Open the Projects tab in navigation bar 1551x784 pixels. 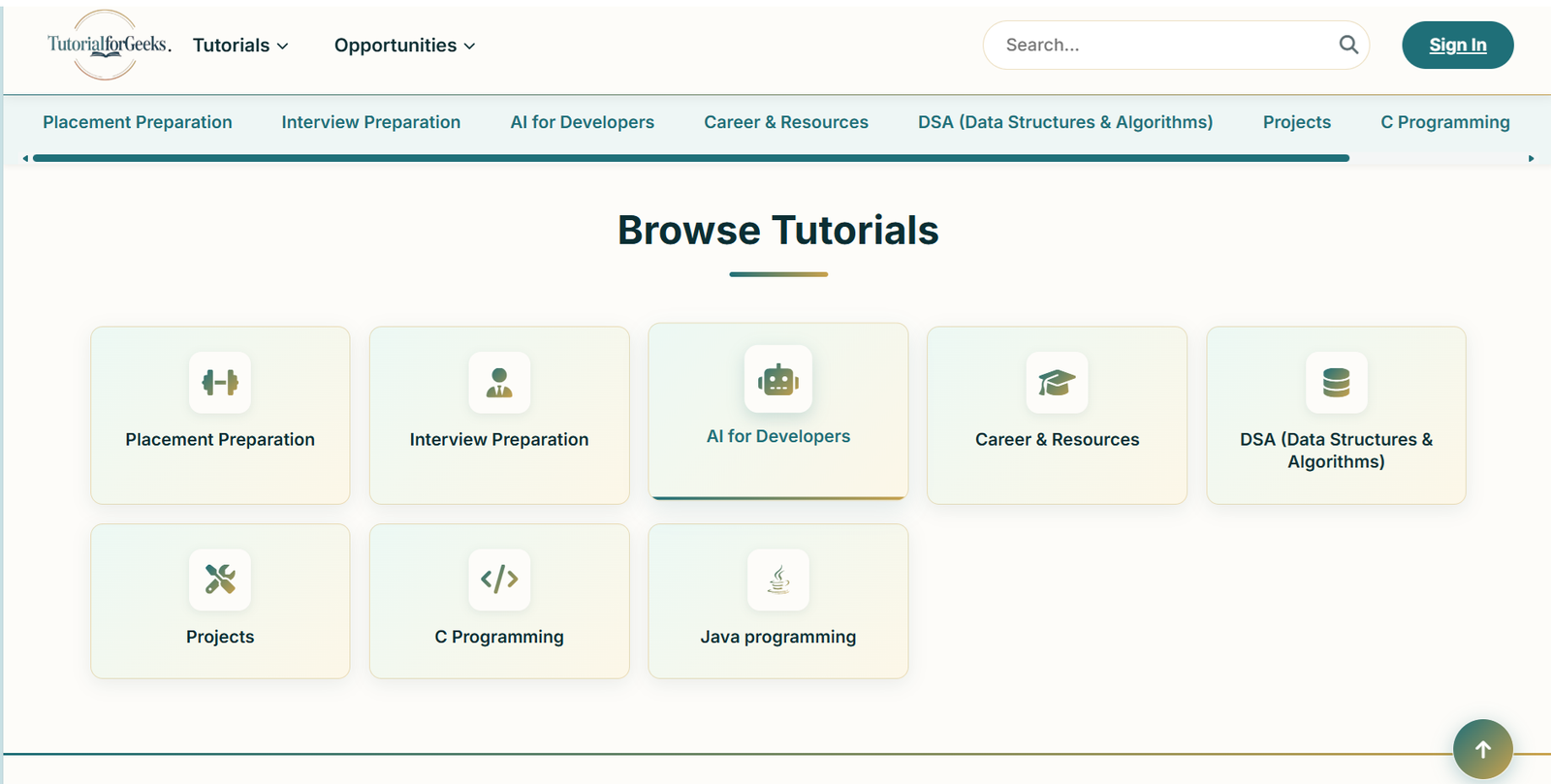tap(1296, 122)
